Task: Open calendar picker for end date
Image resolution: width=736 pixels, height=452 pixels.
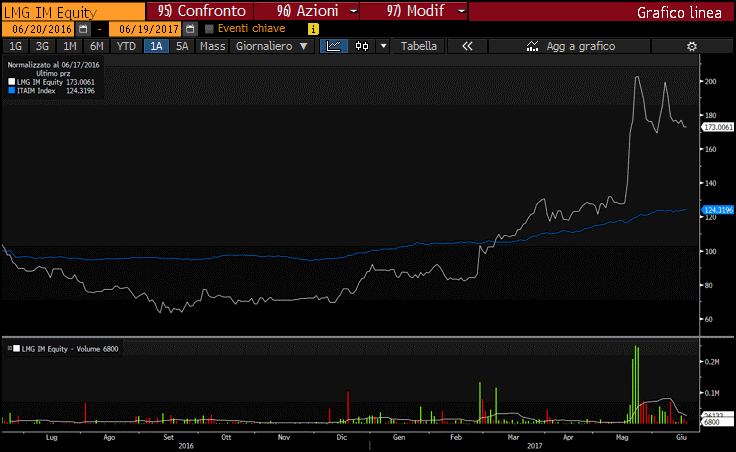Action: [186, 29]
